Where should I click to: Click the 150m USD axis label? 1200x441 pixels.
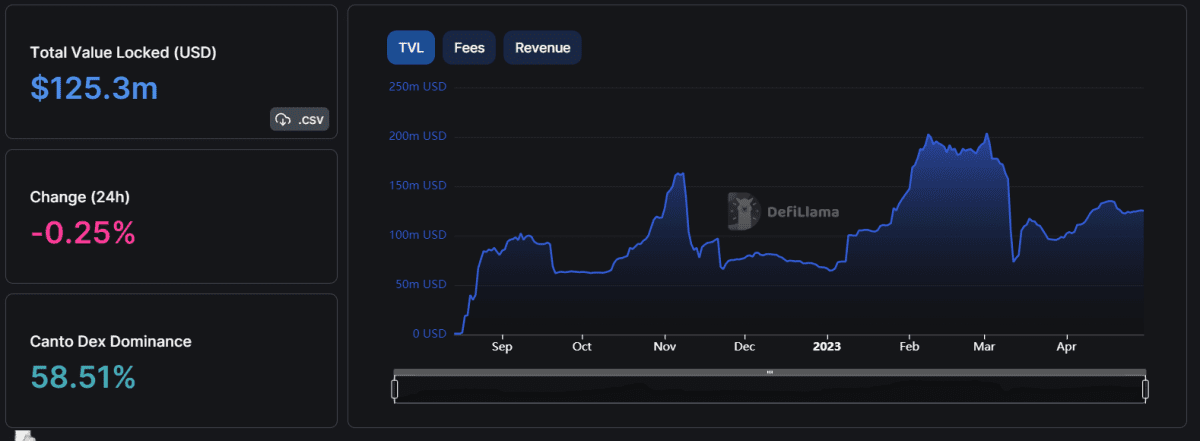point(417,186)
